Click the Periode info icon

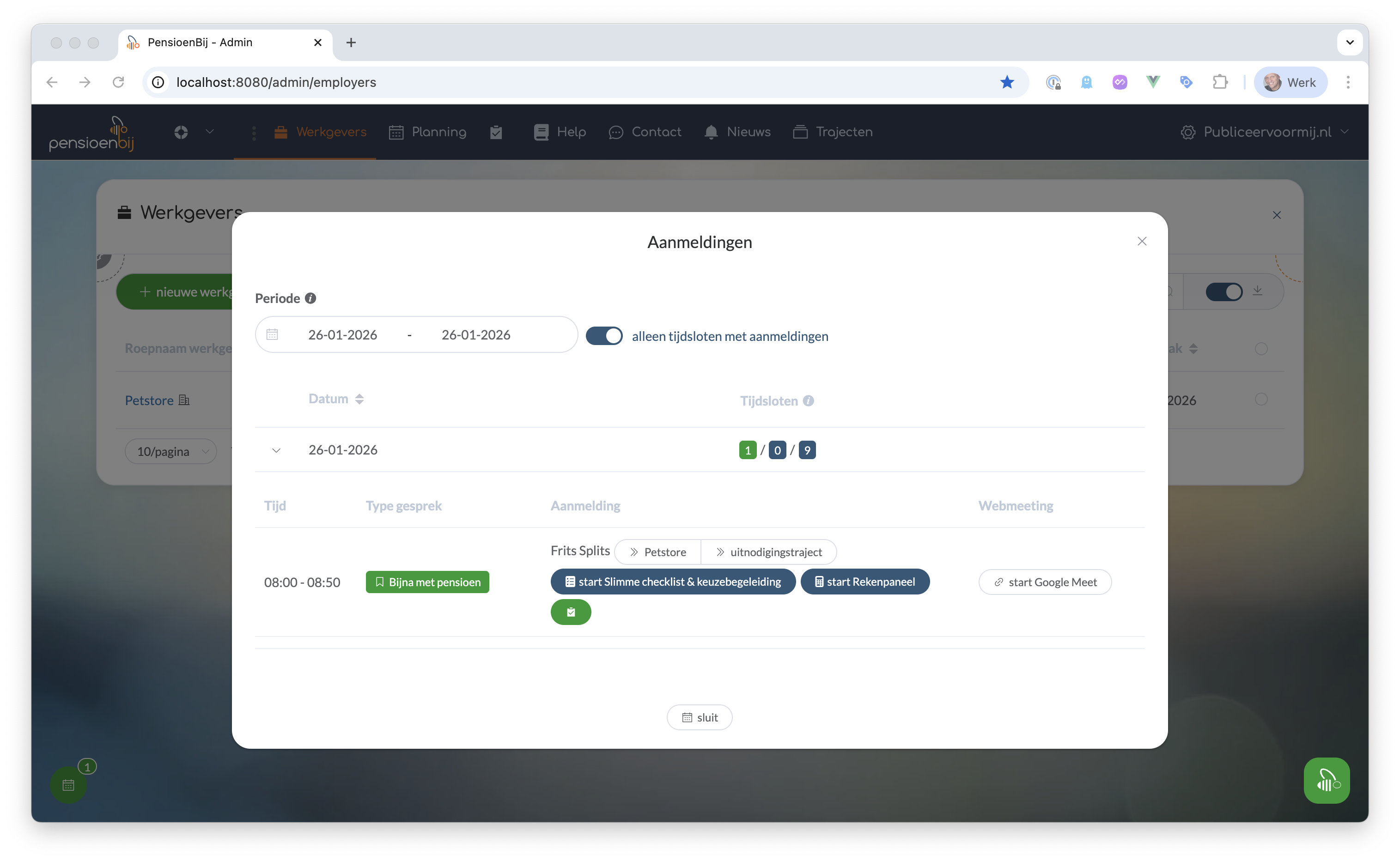click(310, 298)
